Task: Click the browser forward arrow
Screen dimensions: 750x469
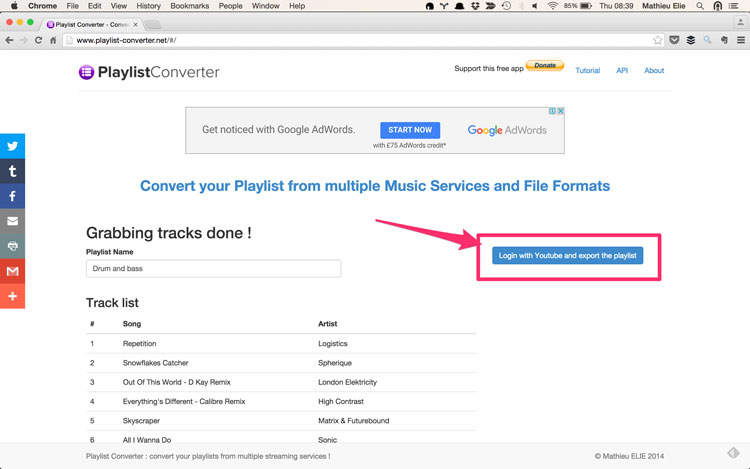Action: [23, 40]
